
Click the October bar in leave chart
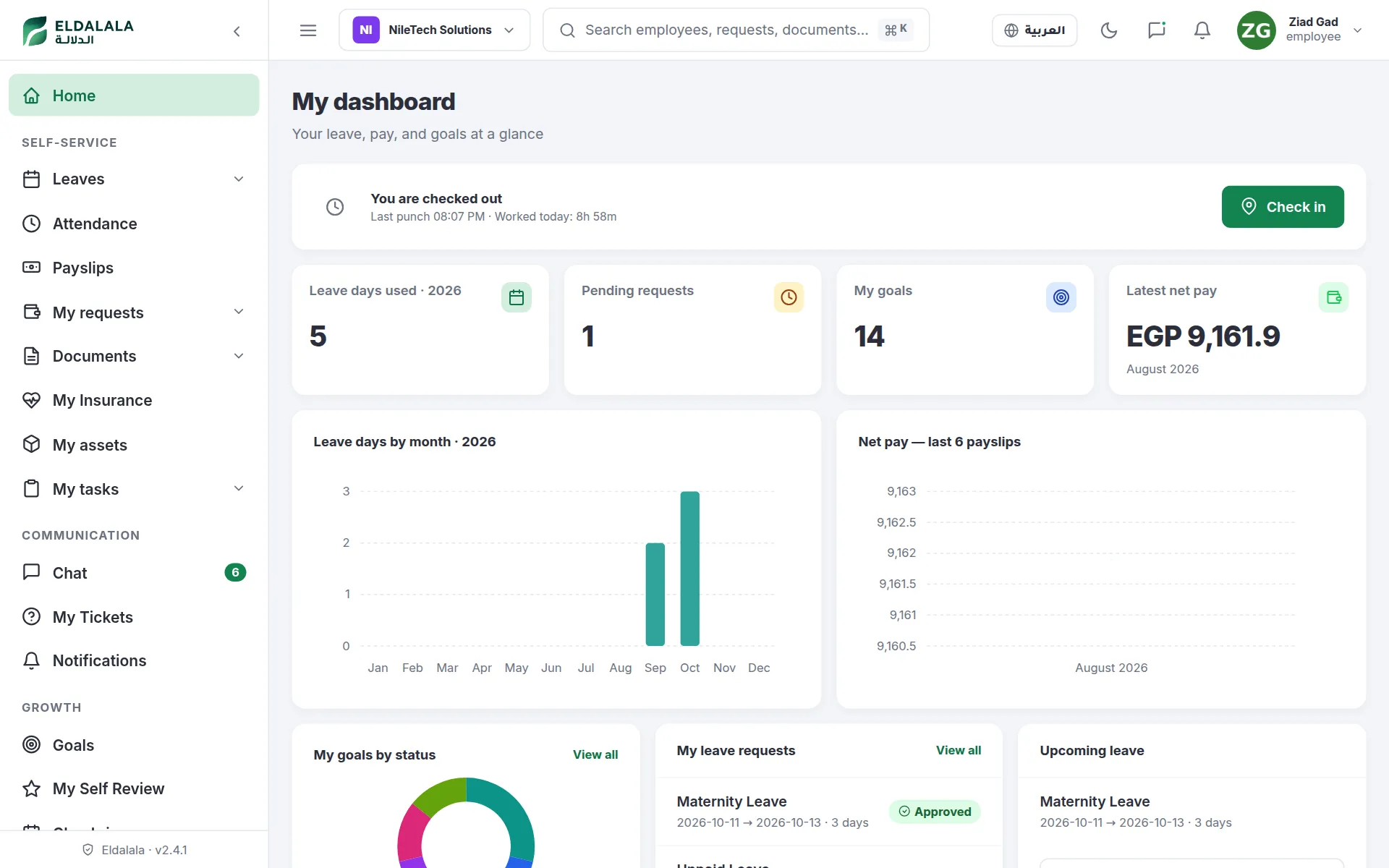pyautogui.click(x=690, y=569)
